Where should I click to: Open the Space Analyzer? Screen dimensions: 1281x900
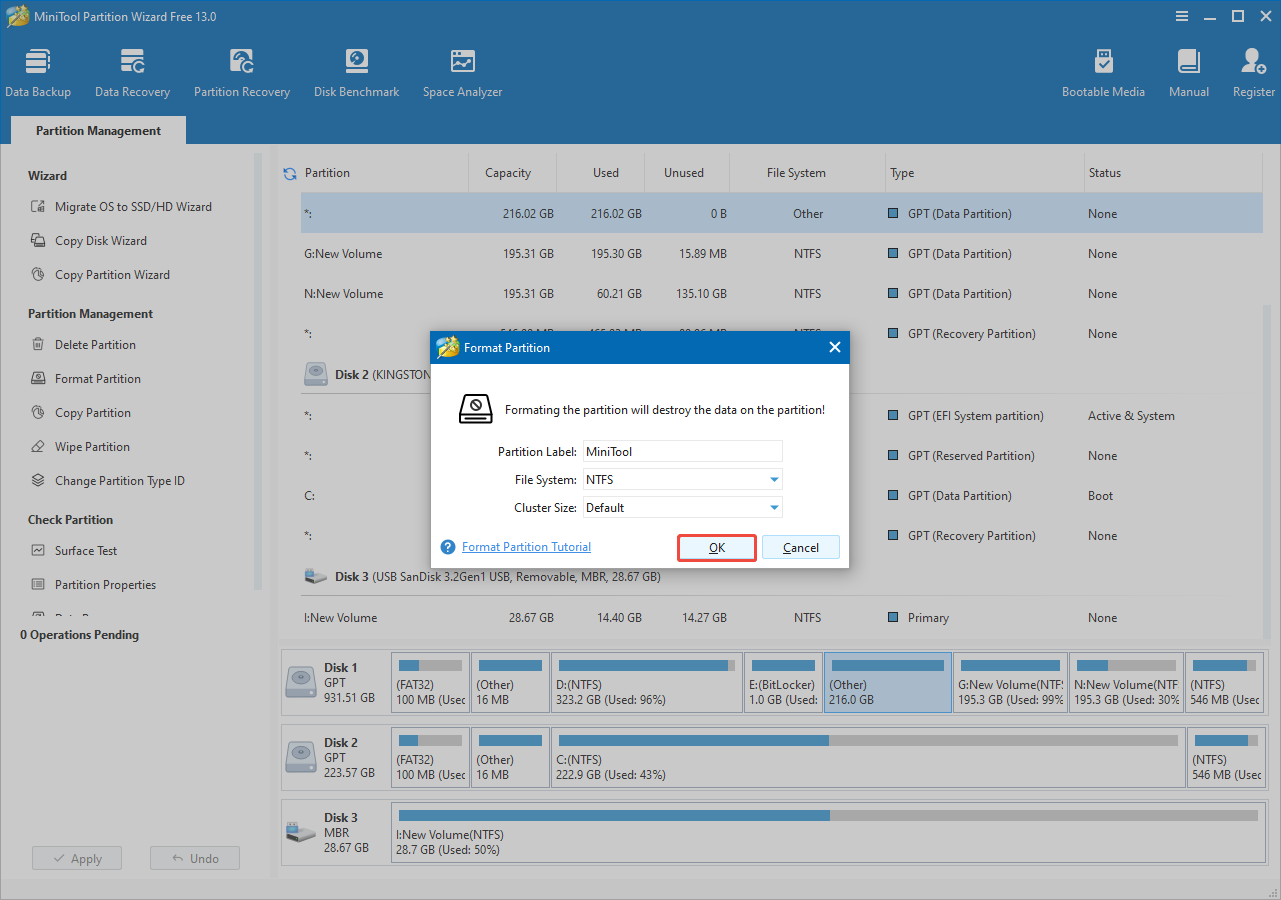point(462,70)
